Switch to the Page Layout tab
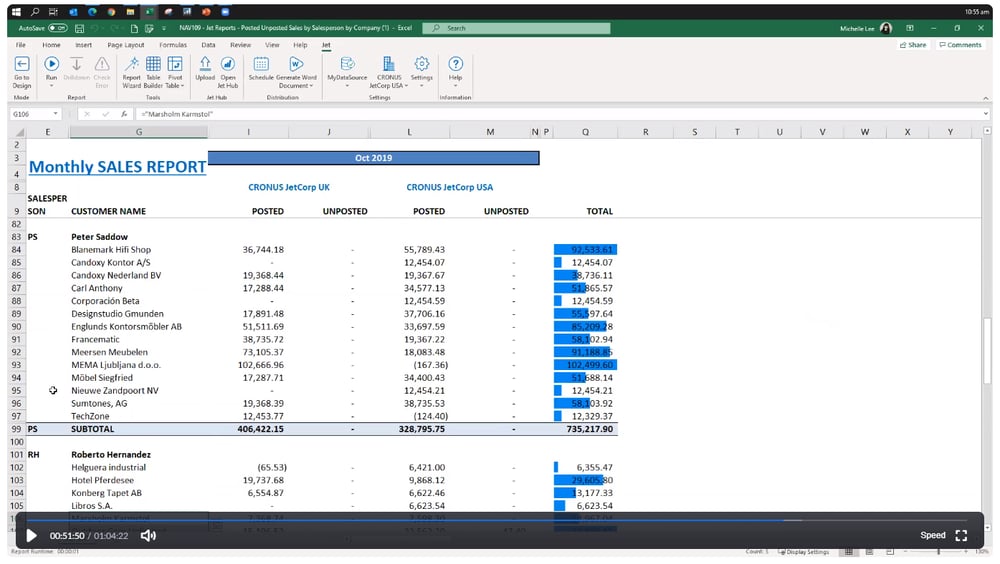The image size is (1000, 564). [126, 45]
